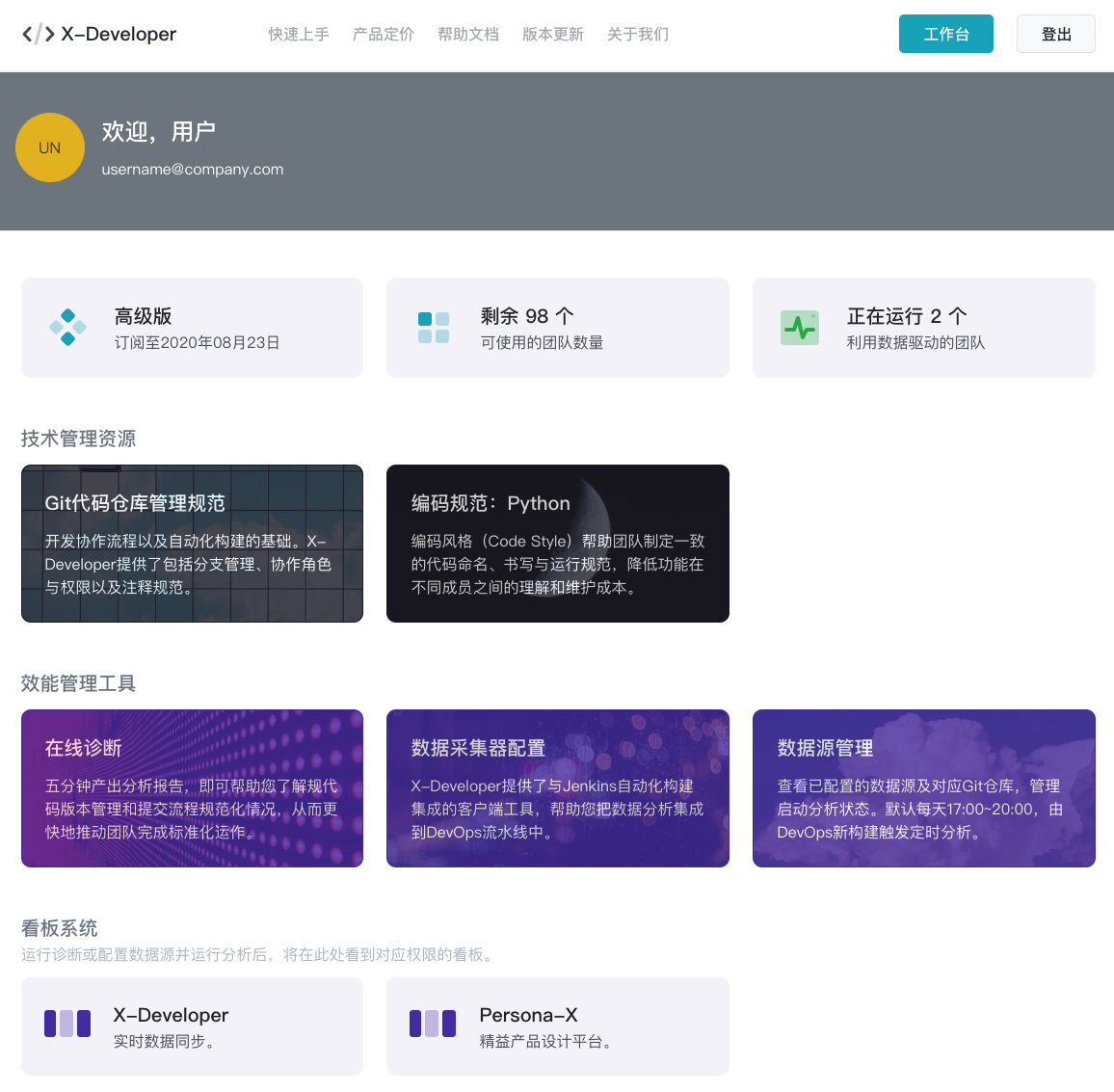Open the 数据源管理 card
Image resolution: width=1114 pixels, height=1092 pixels.
click(x=923, y=787)
